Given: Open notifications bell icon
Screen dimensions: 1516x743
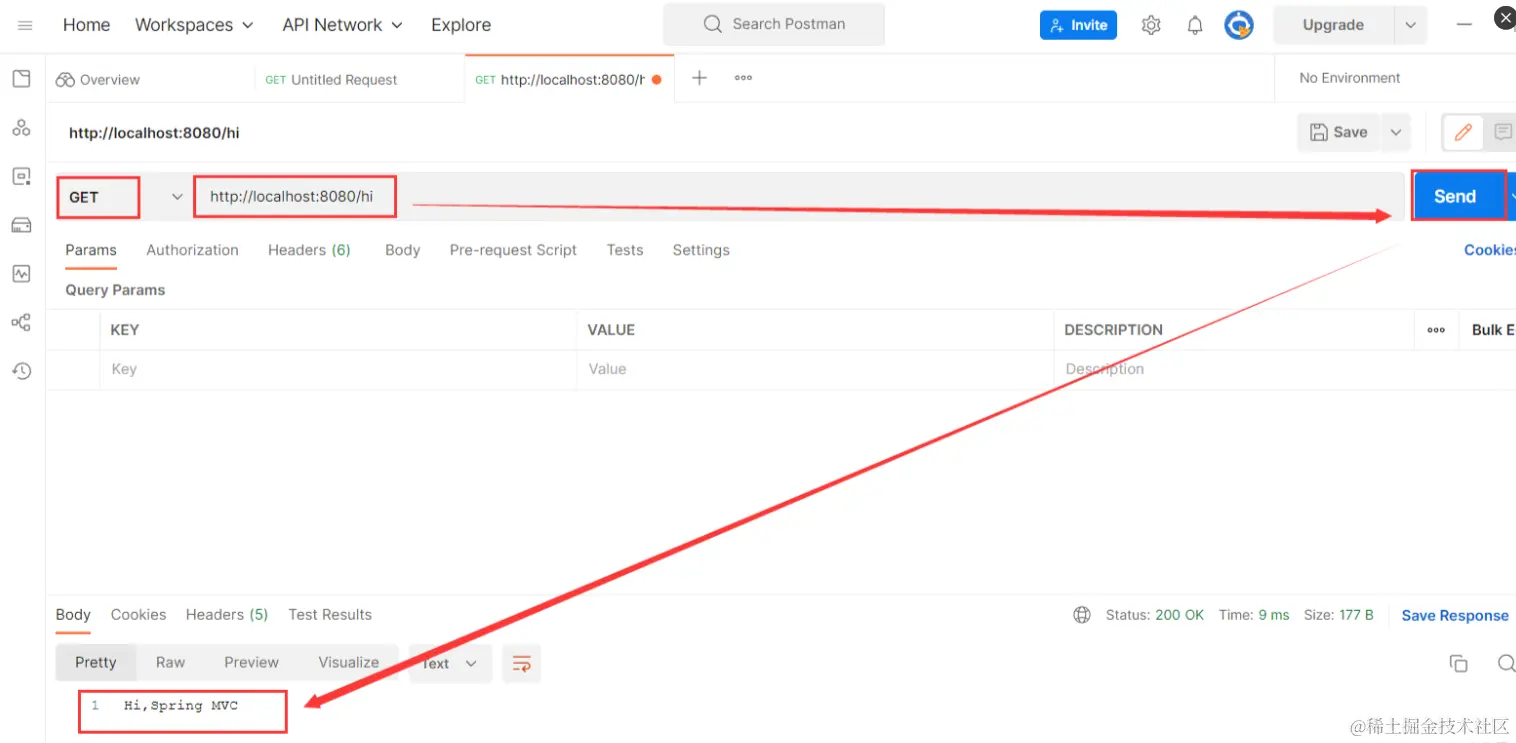Looking at the screenshot, I should pos(1195,25).
